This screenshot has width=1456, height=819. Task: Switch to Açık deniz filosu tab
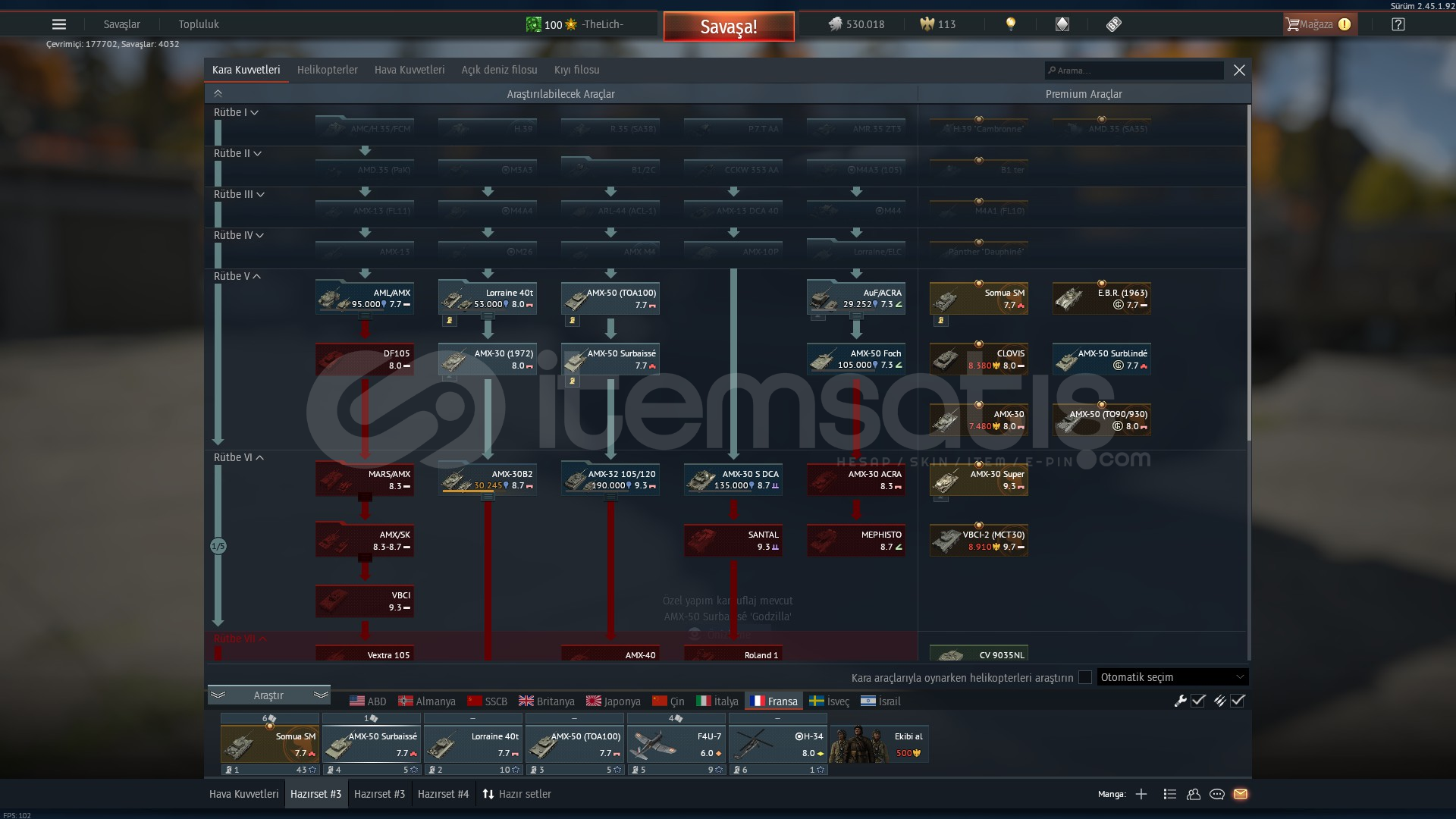[499, 70]
